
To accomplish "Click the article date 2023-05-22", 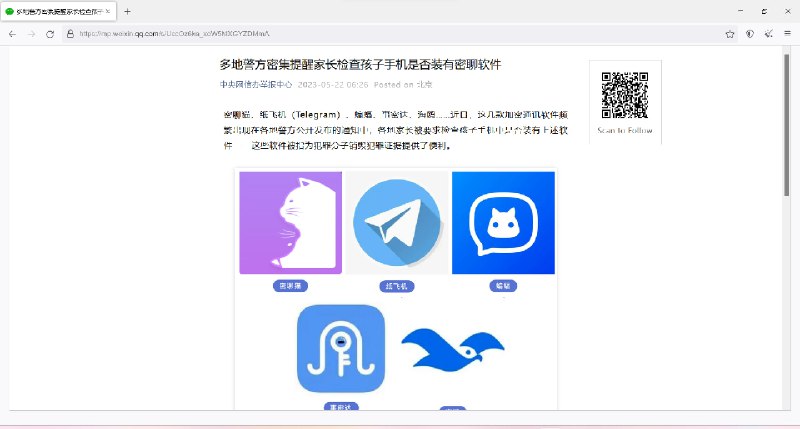I will (x=333, y=85).
